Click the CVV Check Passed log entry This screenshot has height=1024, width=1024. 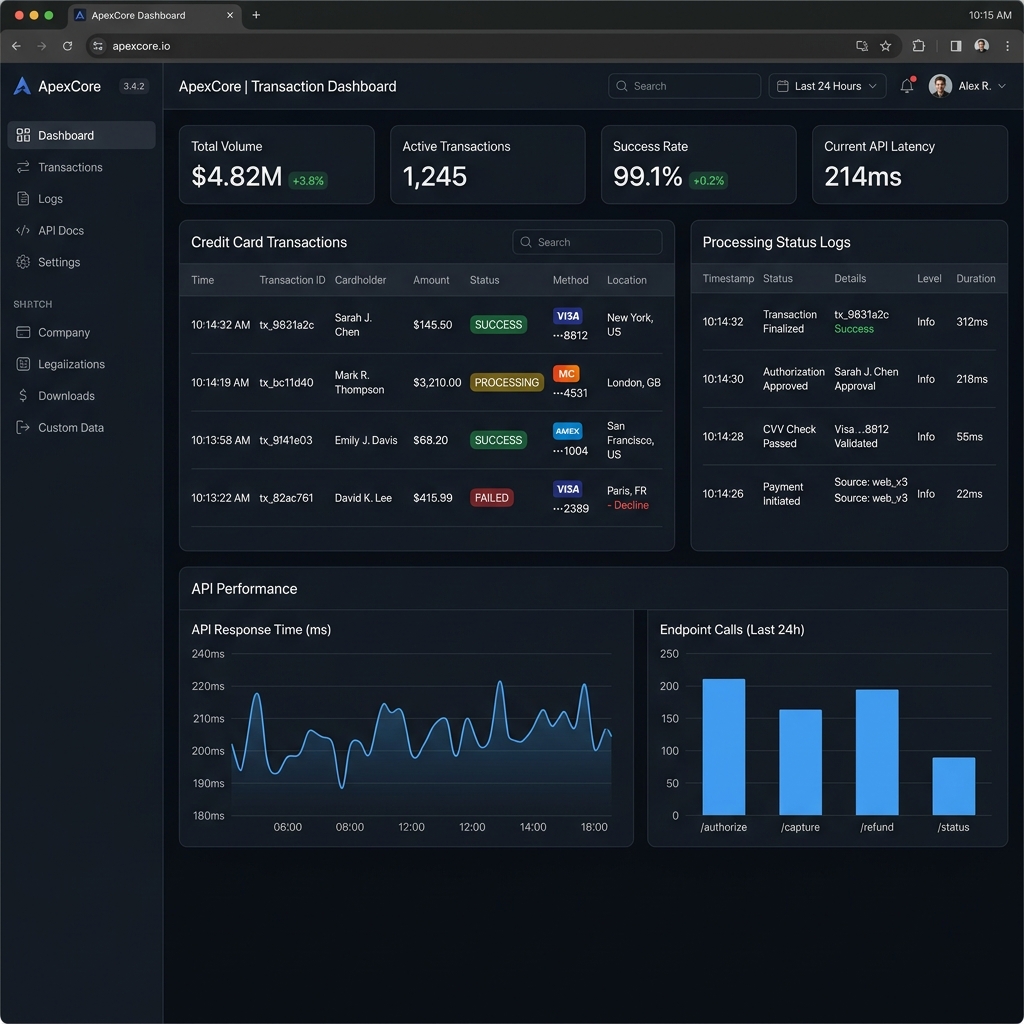[849, 437]
